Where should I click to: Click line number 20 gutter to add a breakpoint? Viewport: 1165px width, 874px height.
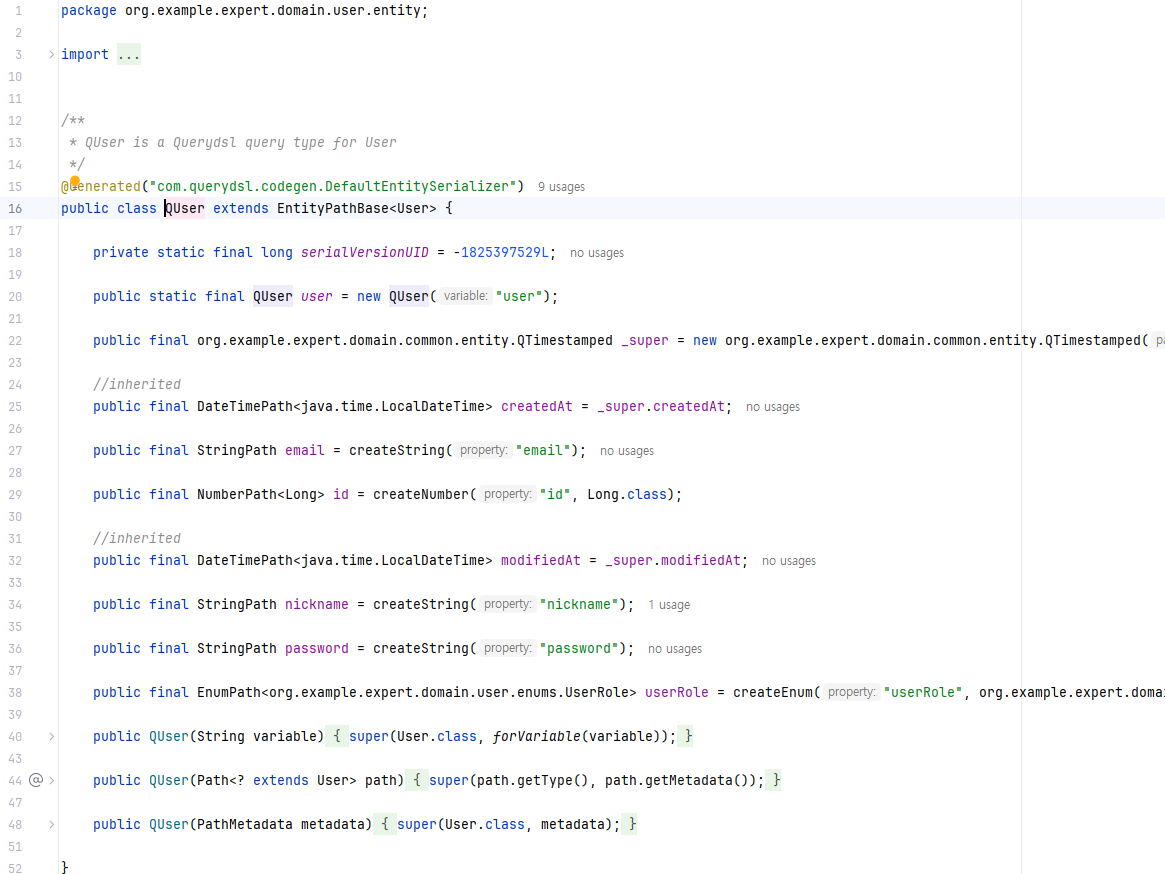click(15, 296)
